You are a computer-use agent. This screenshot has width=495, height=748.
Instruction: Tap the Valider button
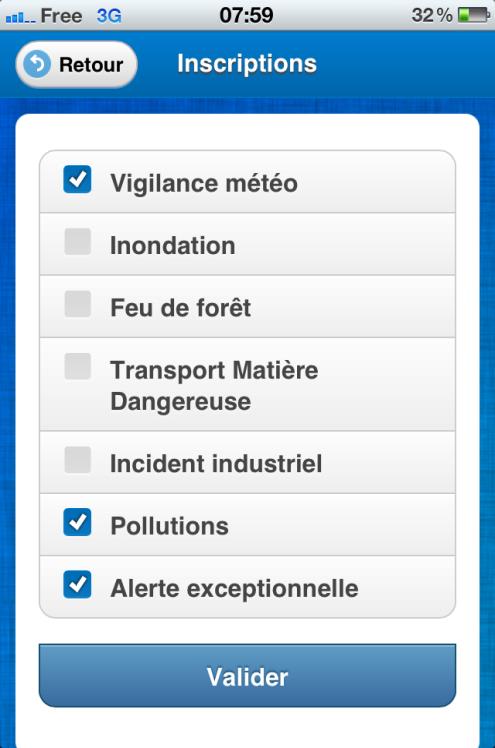(x=248, y=675)
